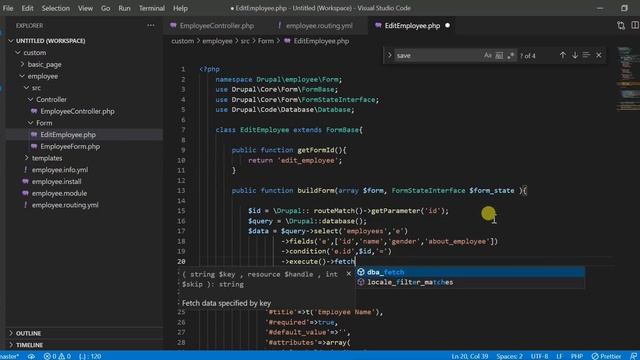
Task: Click 'Ln 20, Col 39' in status bar
Action: tap(470, 356)
